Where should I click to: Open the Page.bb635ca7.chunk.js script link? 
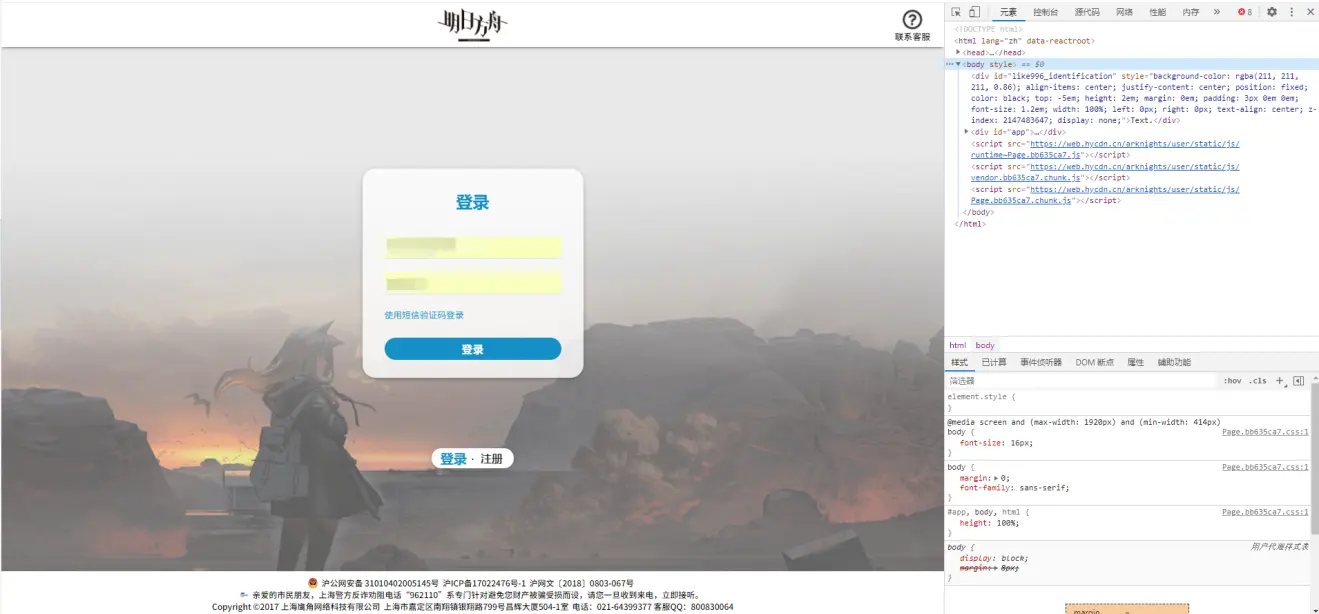(x=1105, y=195)
